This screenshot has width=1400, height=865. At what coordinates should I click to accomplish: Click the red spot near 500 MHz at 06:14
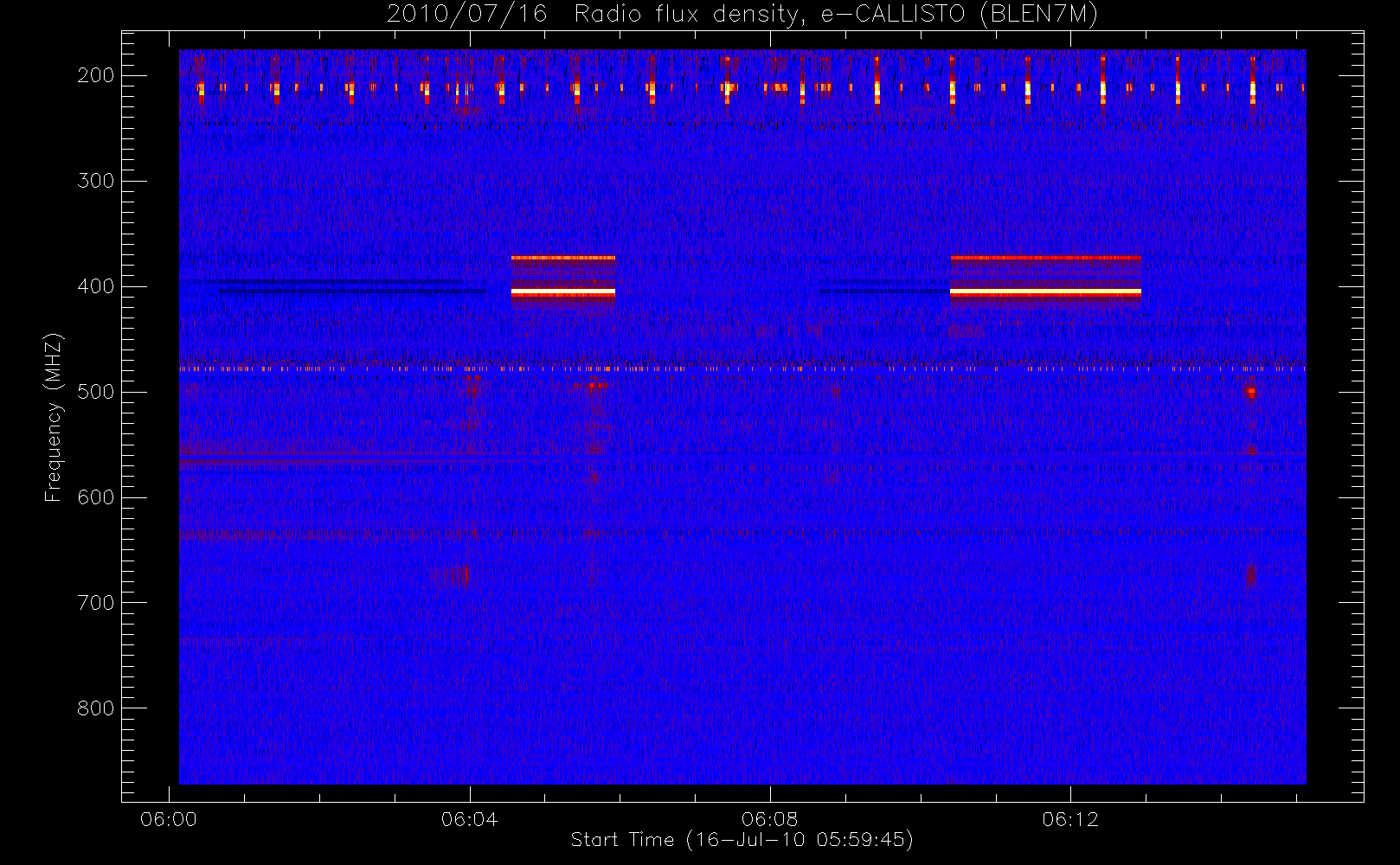click(1251, 392)
